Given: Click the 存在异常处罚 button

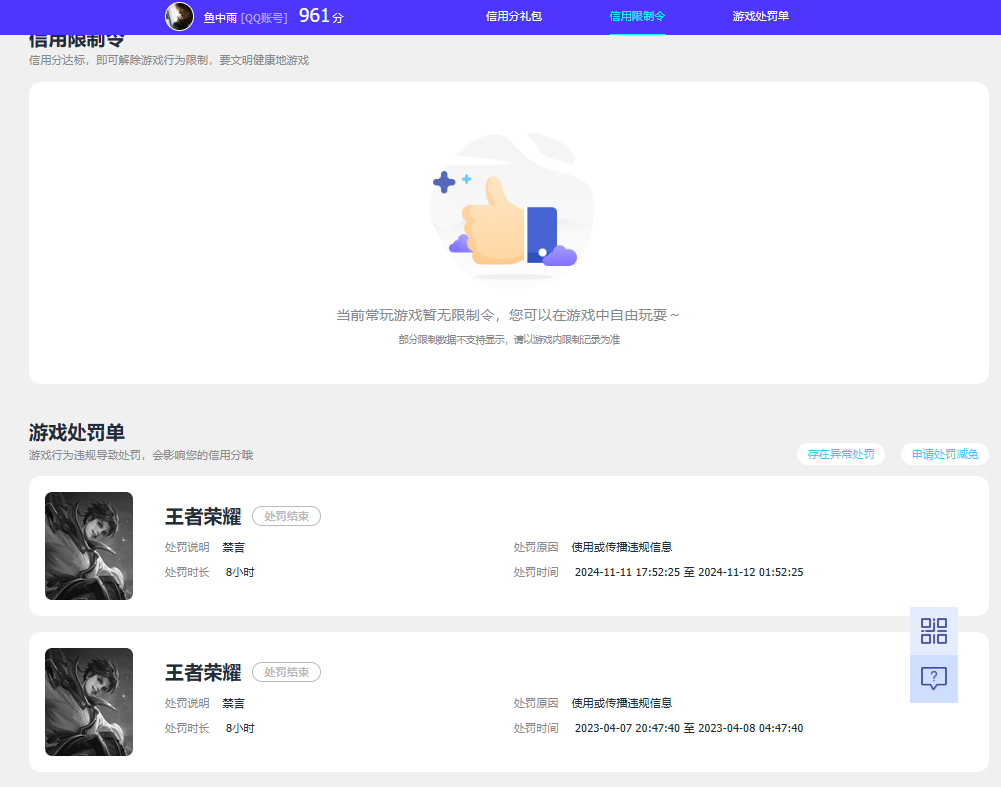Looking at the screenshot, I should (x=841, y=454).
